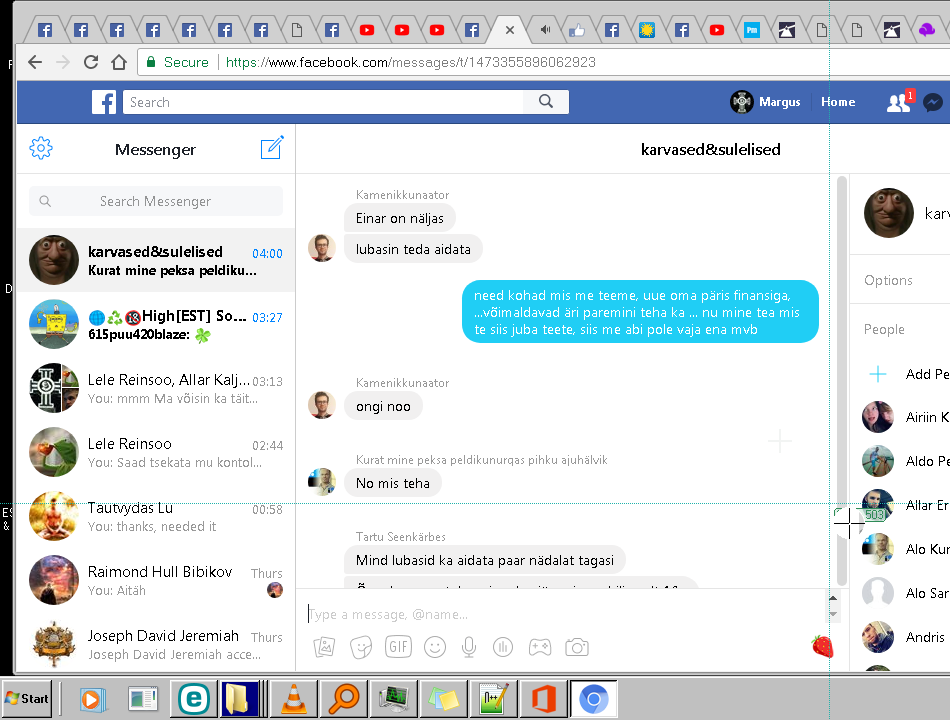Screen dimensions: 950x720
Task: Open the GIF picker
Action: pyautogui.click(x=398, y=647)
